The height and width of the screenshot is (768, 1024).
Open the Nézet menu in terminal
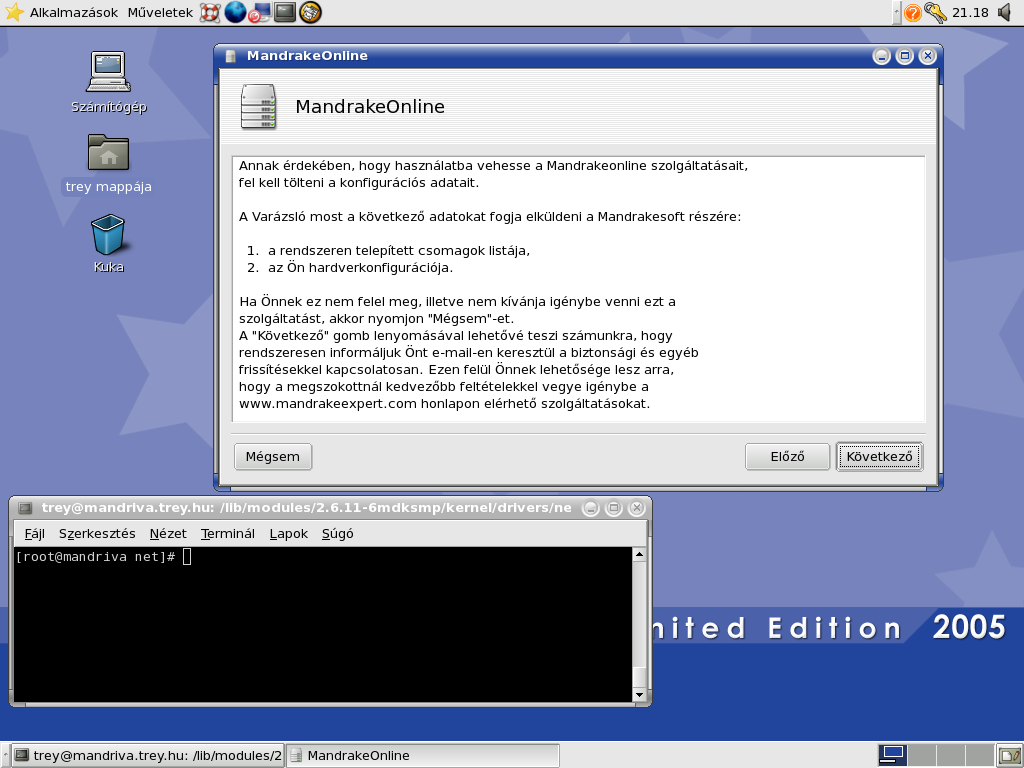[x=168, y=534]
